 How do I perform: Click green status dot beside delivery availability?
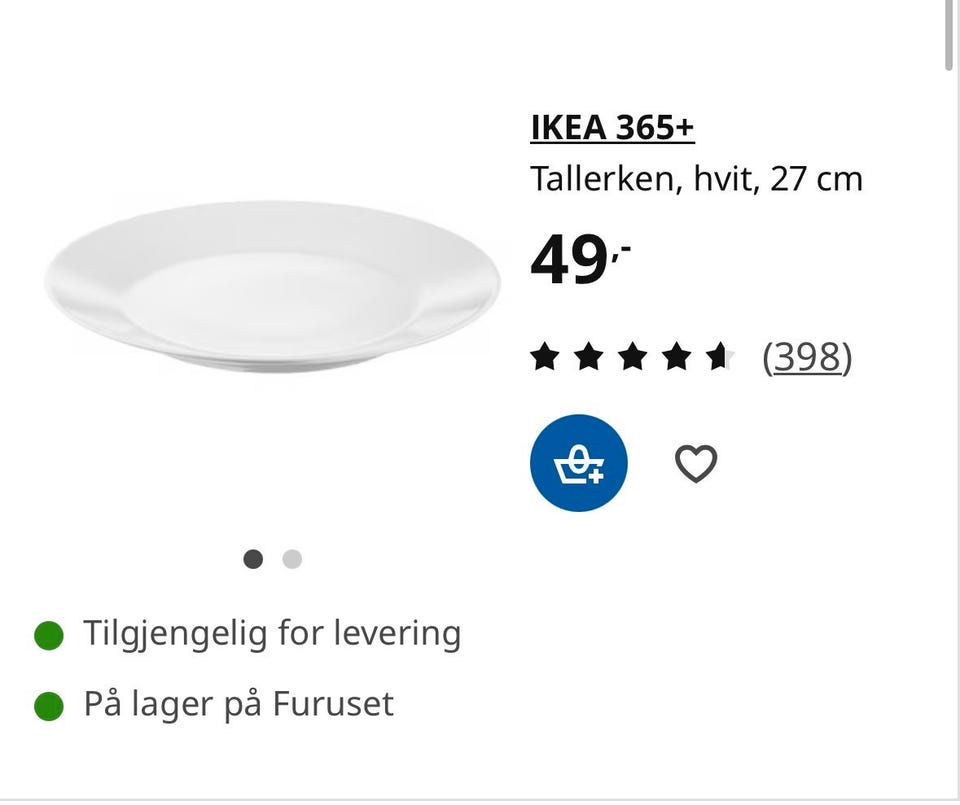coord(49,635)
